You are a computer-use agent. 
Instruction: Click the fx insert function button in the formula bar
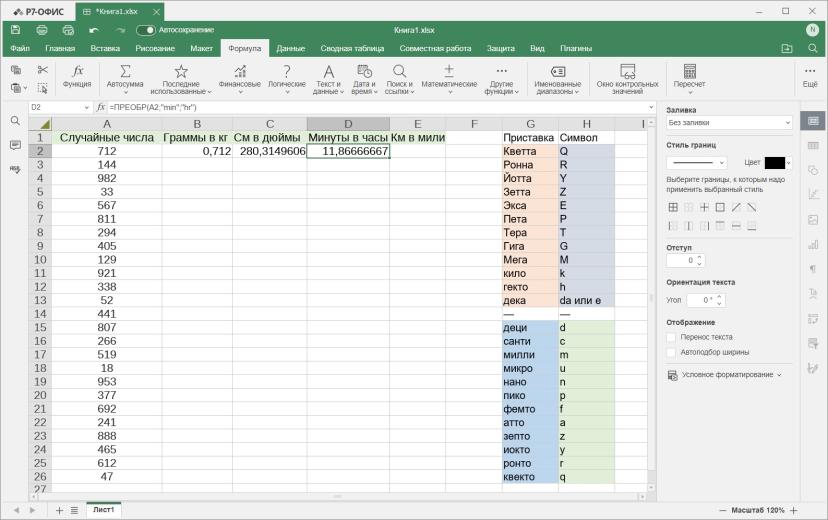pyautogui.click(x=101, y=107)
